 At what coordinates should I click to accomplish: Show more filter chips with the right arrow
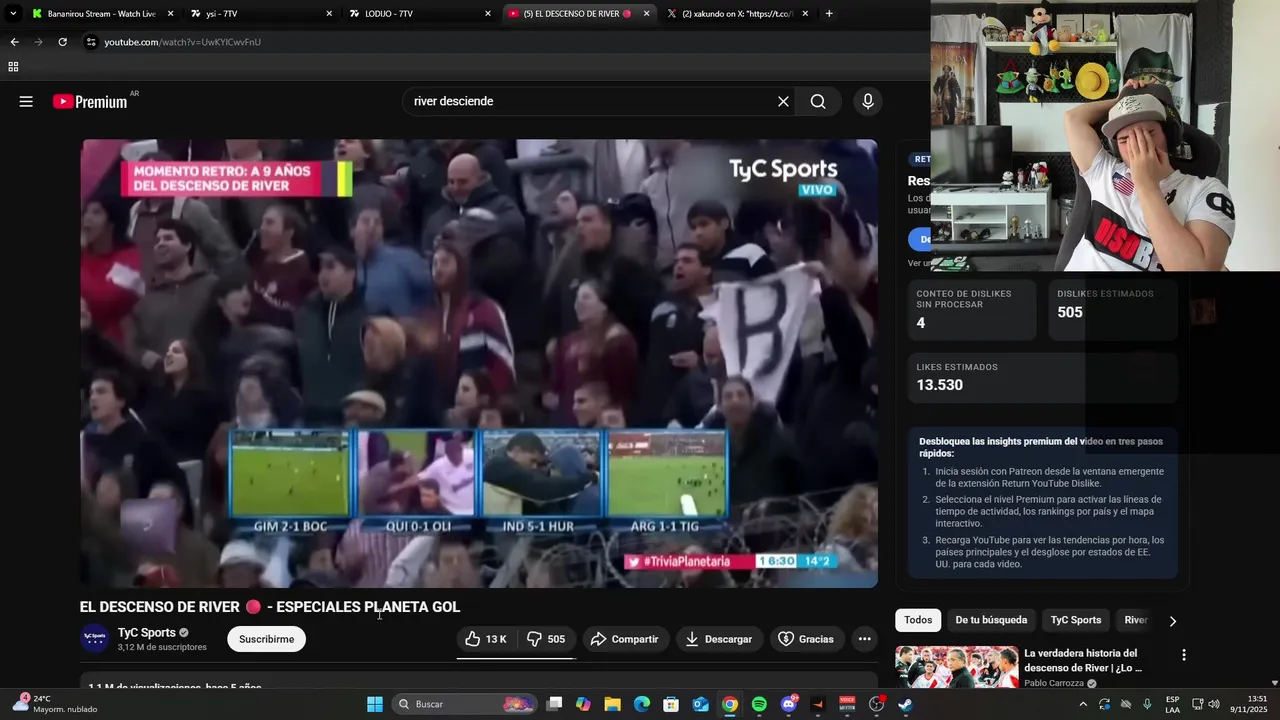[1173, 621]
